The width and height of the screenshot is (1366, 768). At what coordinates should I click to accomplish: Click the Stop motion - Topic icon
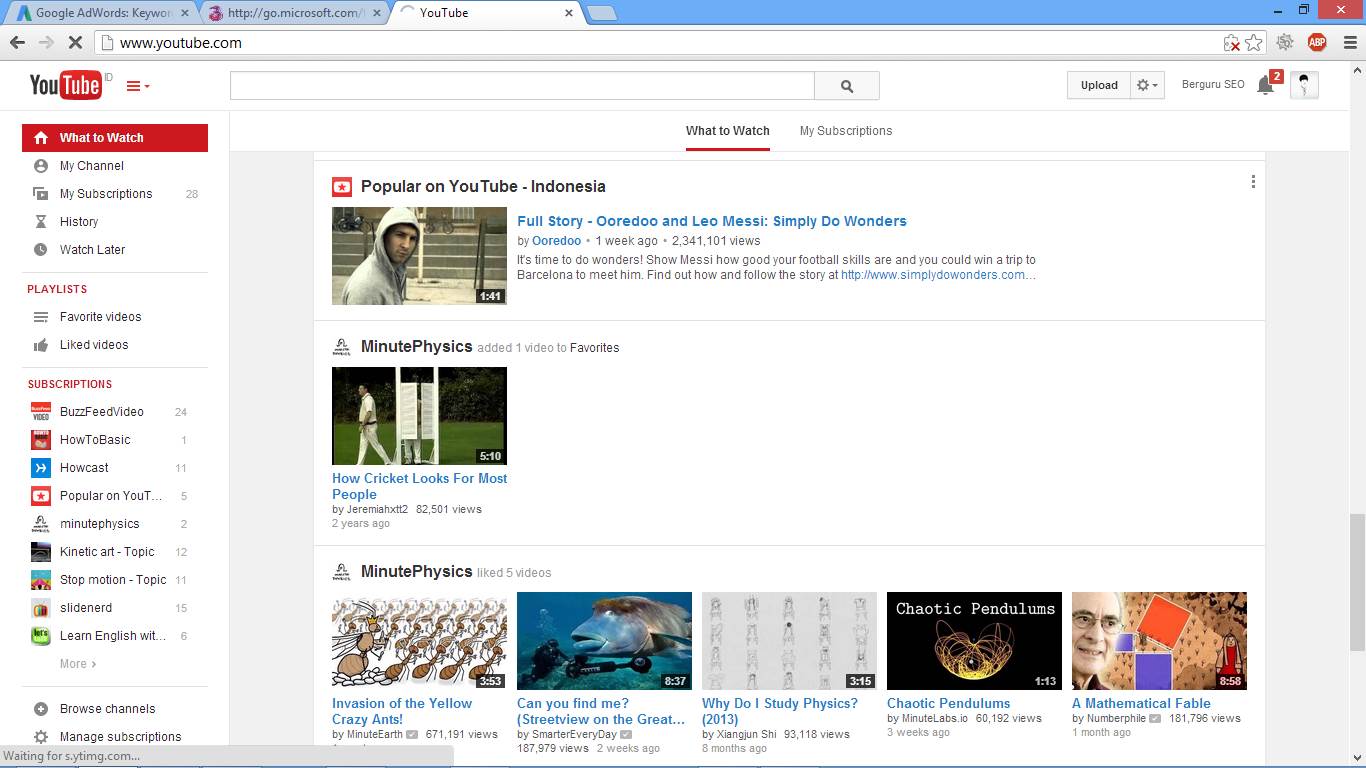click(41, 580)
